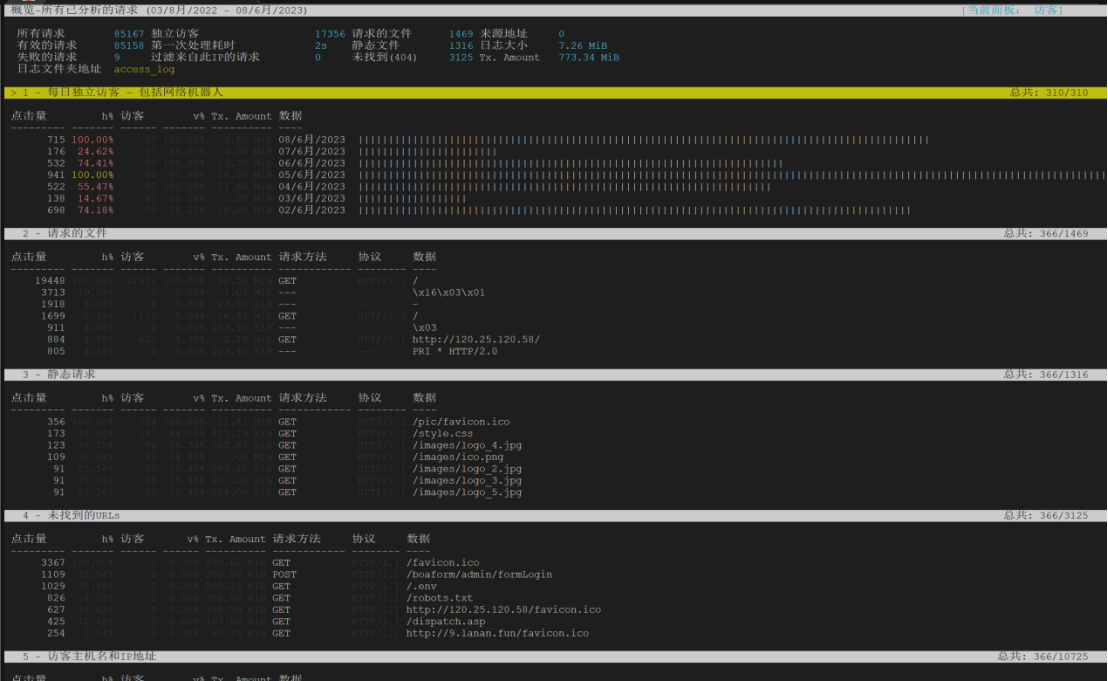Select the 03/6月/2023 visitor row
Screen dimensions: 1108x681
coord(255,199)
